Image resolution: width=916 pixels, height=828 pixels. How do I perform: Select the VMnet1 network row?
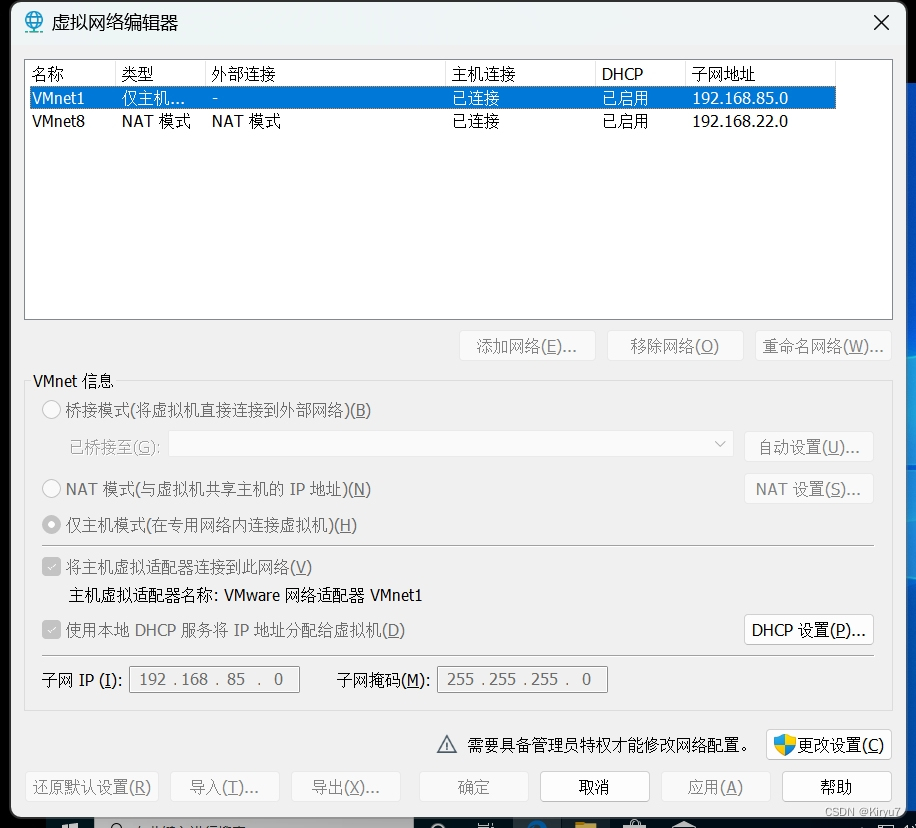point(433,98)
